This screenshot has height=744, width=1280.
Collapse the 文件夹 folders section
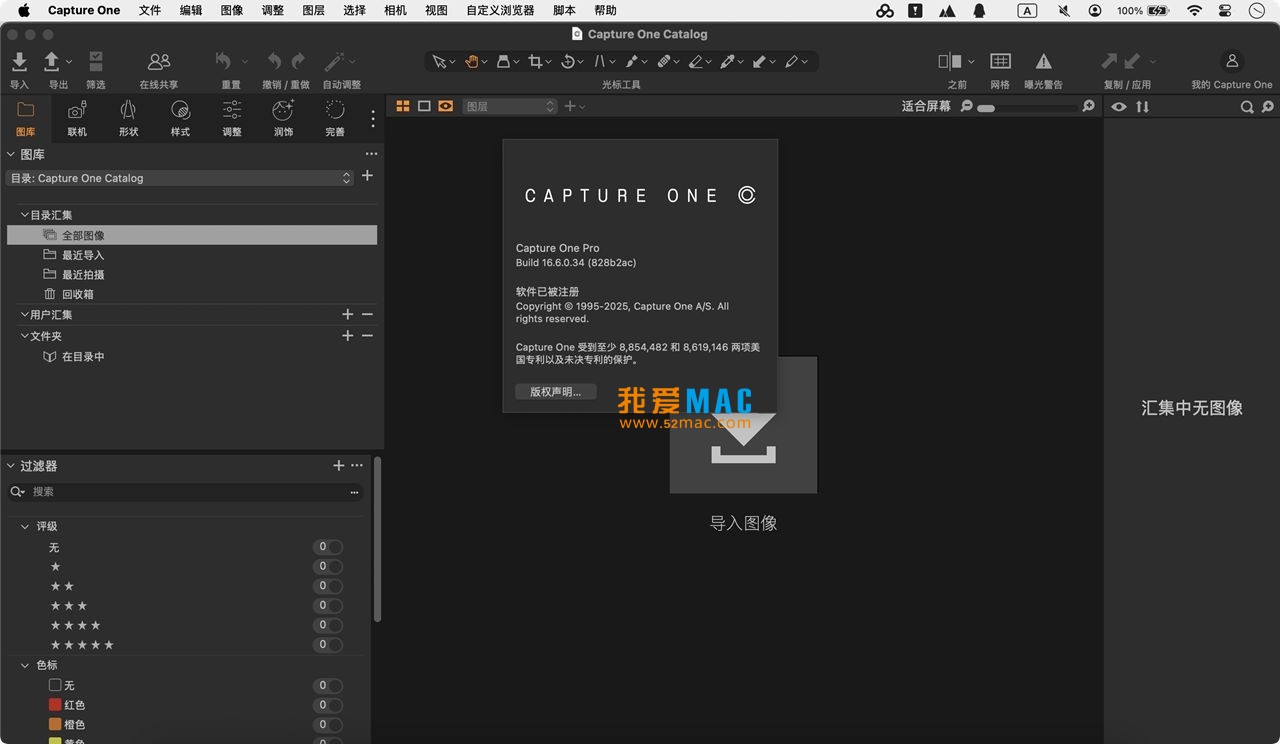point(23,336)
